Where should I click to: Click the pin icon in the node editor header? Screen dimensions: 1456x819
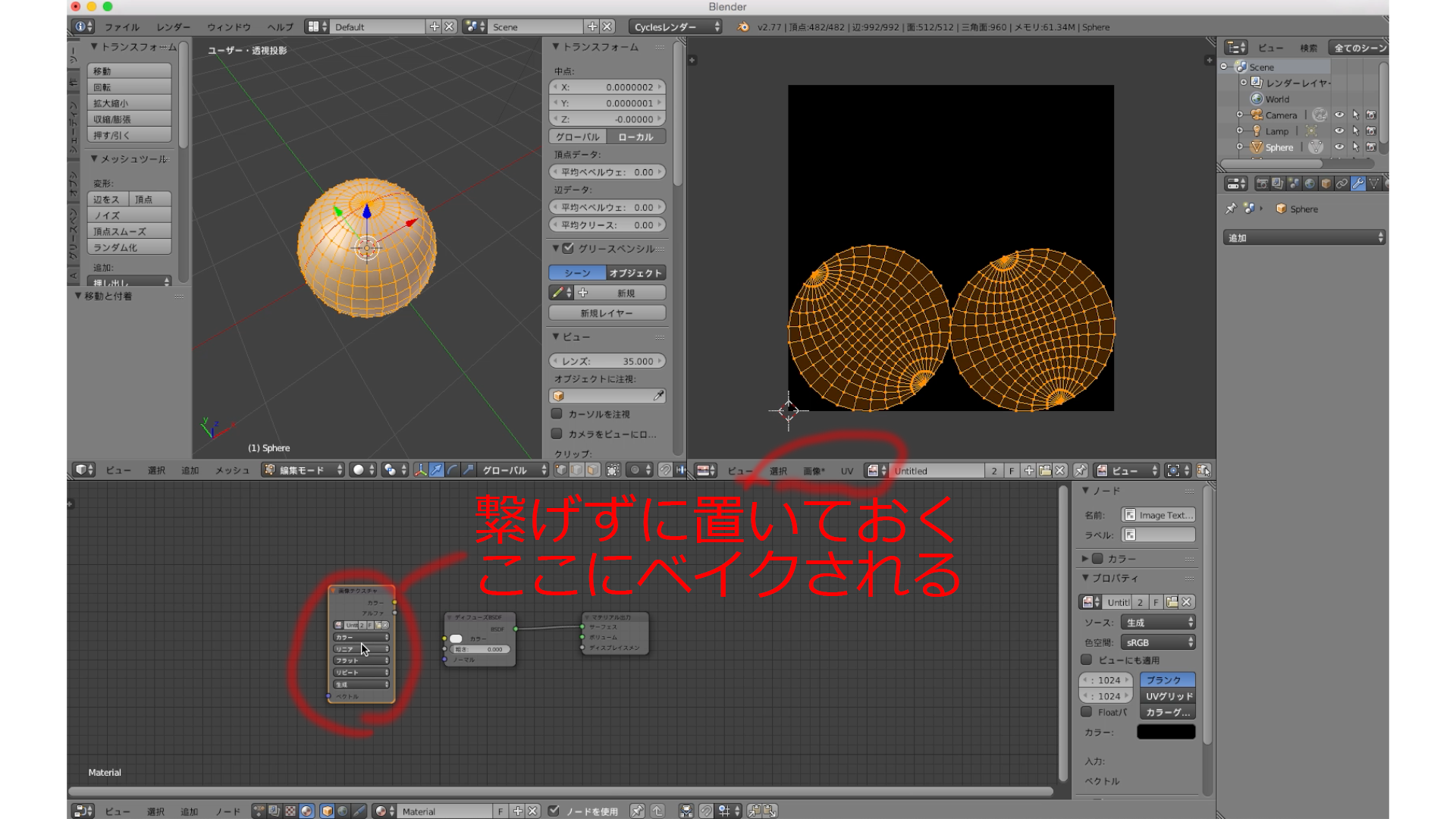(x=637, y=811)
